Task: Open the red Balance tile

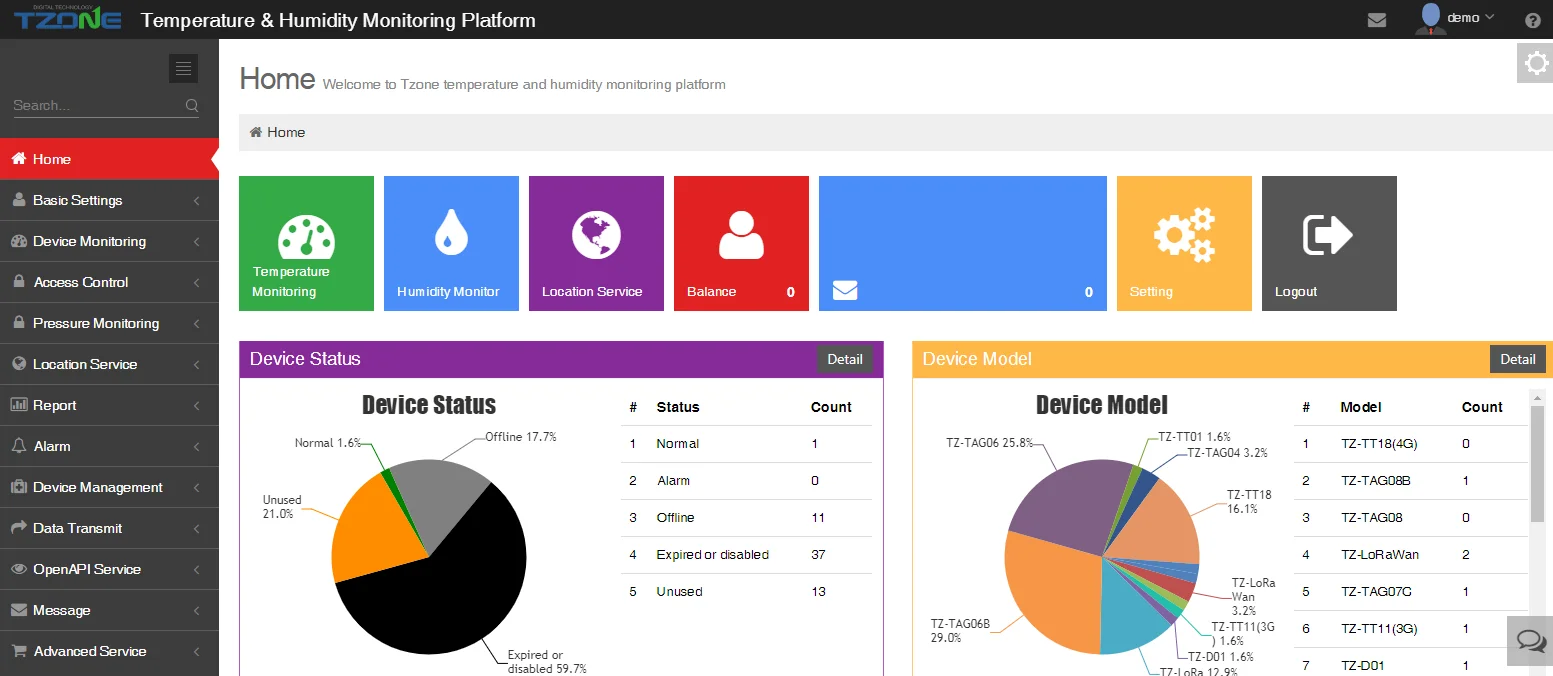Action: 741,243
